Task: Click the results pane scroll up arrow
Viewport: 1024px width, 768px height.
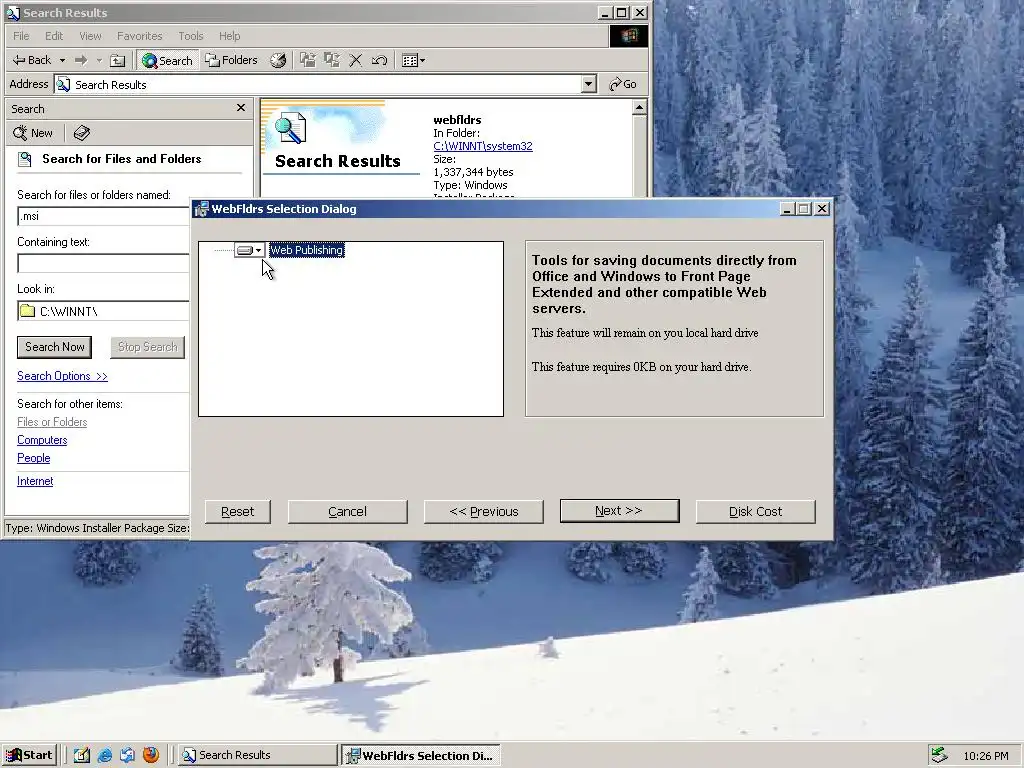Action: pyautogui.click(x=639, y=107)
